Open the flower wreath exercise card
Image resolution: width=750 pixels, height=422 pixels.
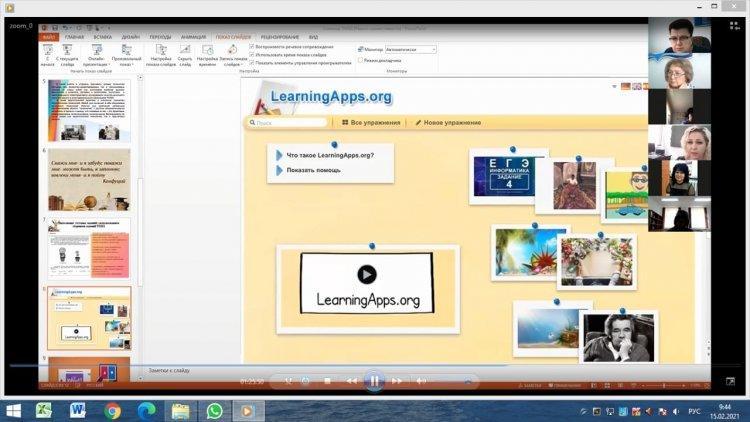pyautogui.click(x=596, y=262)
